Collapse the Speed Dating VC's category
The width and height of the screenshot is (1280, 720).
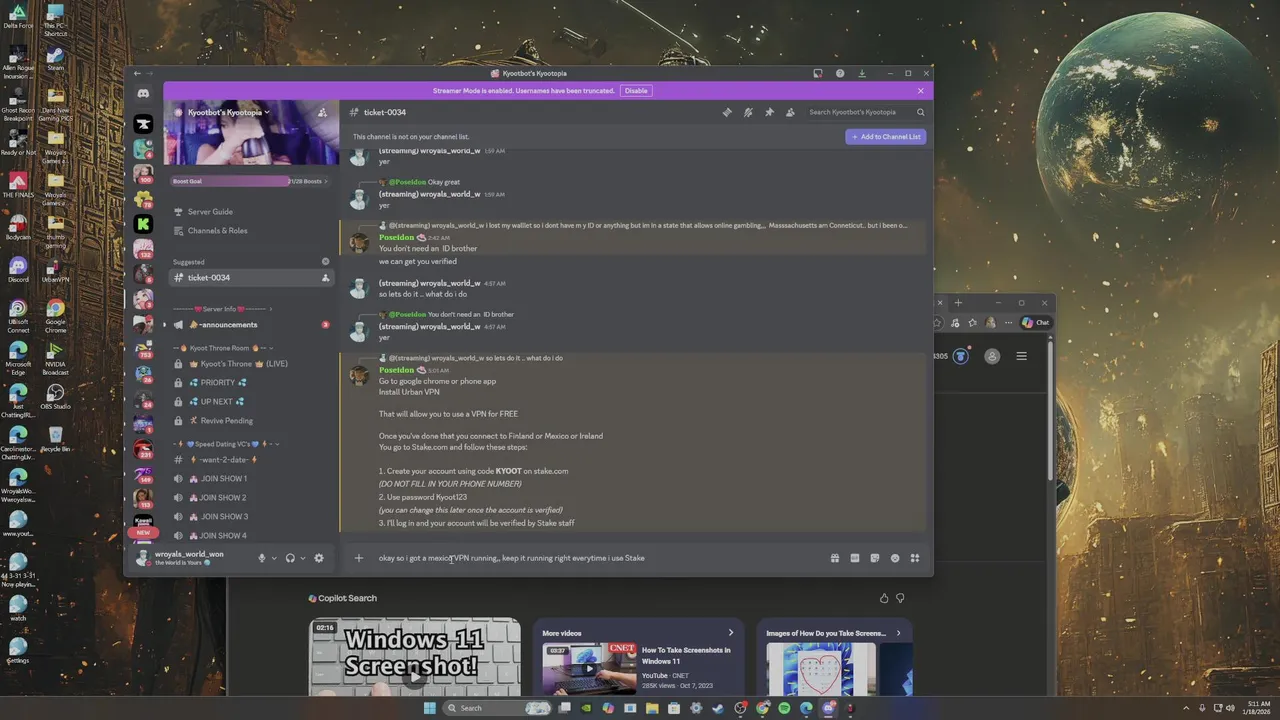click(224, 444)
